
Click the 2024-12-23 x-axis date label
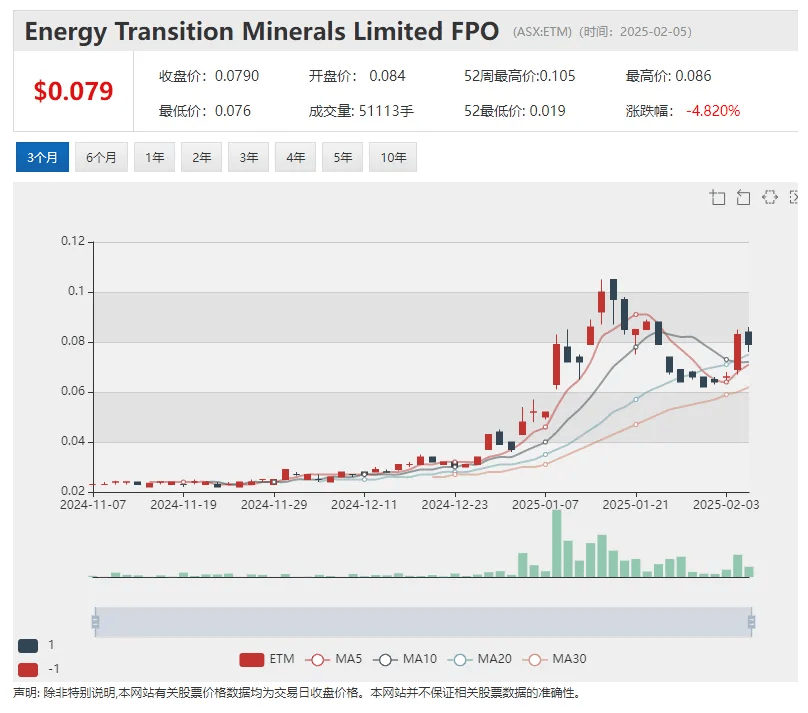[454, 505]
